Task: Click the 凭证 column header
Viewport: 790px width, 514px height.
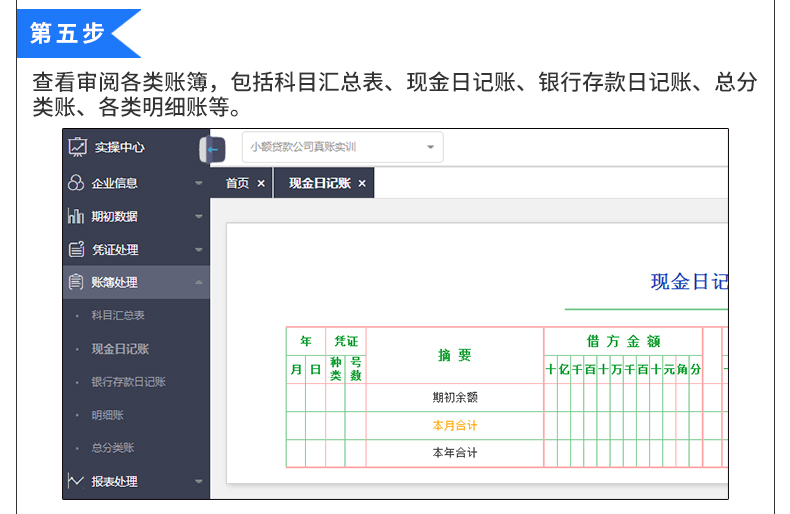Action: (x=346, y=341)
